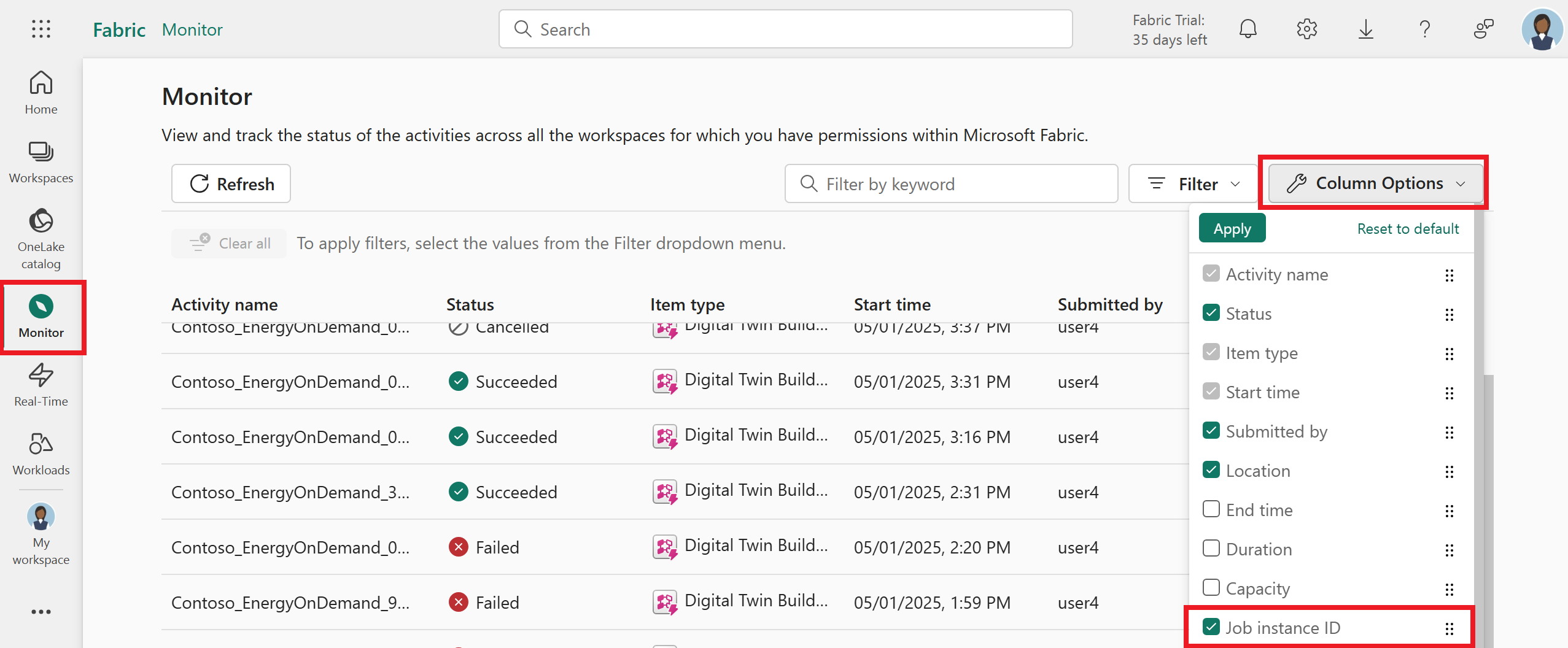Open OneLake catalog in sidebar

click(41, 239)
